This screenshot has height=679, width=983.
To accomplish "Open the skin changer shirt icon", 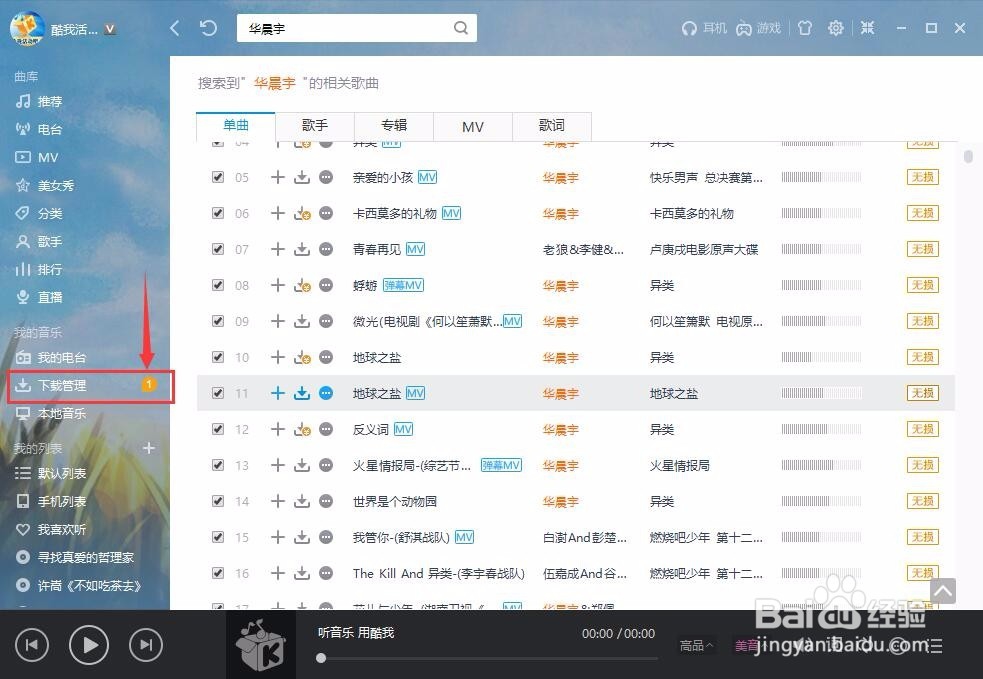I will pos(805,28).
